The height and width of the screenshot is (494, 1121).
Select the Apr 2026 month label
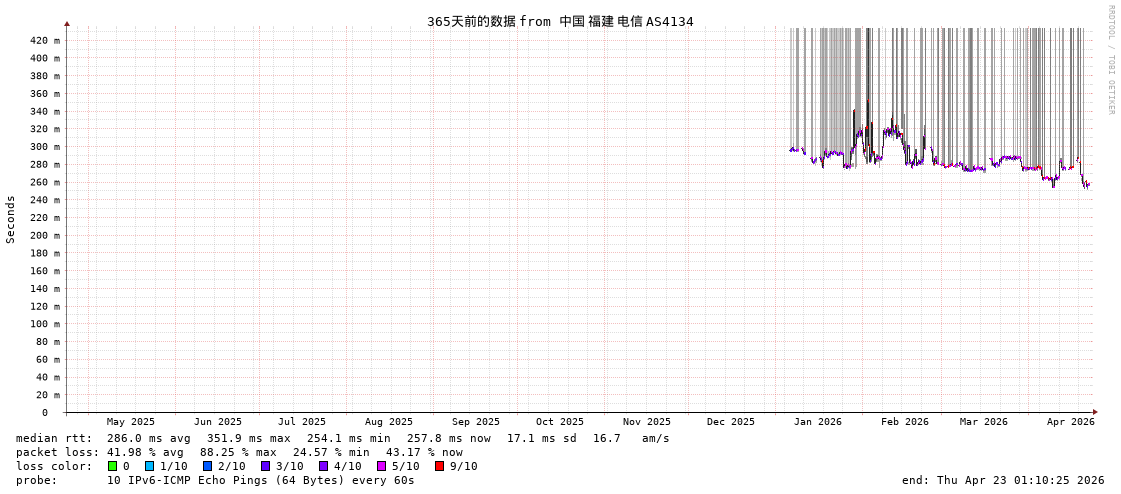[x=1070, y=422]
